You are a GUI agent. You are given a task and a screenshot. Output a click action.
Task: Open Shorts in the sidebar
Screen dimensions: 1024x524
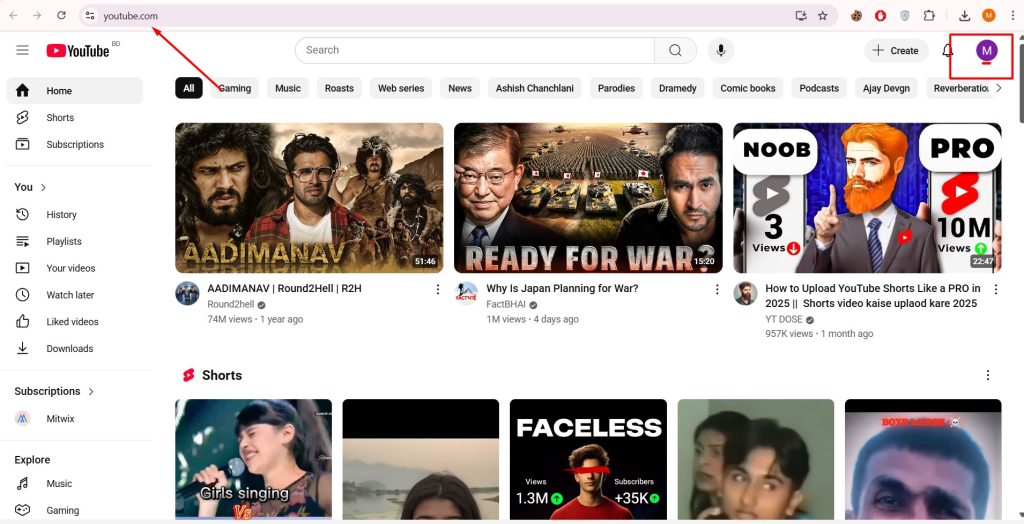point(60,118)
